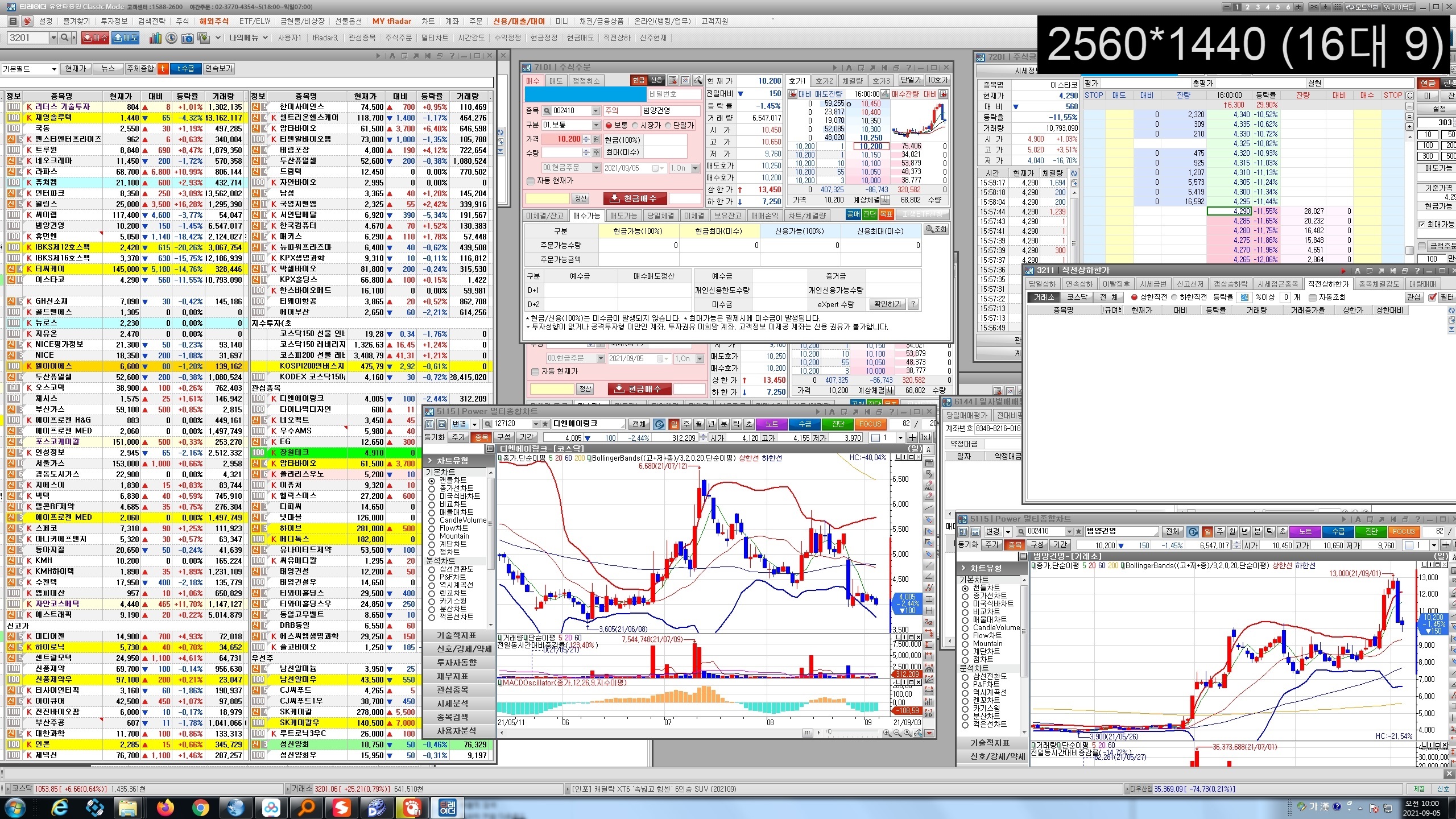Select Mountain chart type in 디엔에이링크 chart
This screenshot has width=1456, height=819.
[431, 536]
